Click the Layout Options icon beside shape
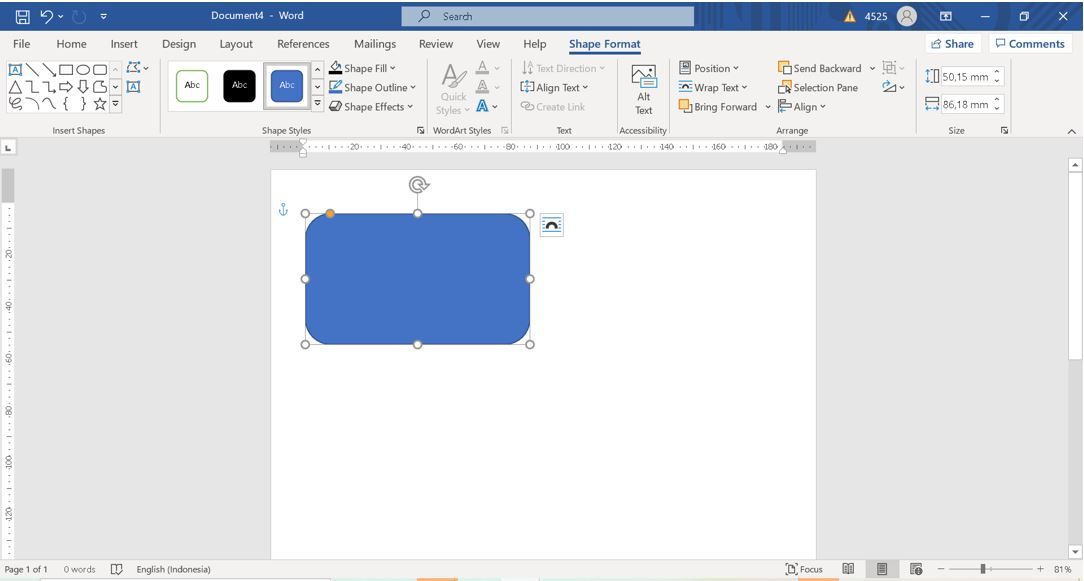The height and width of the screenshot is (581, 1084). 551,225
